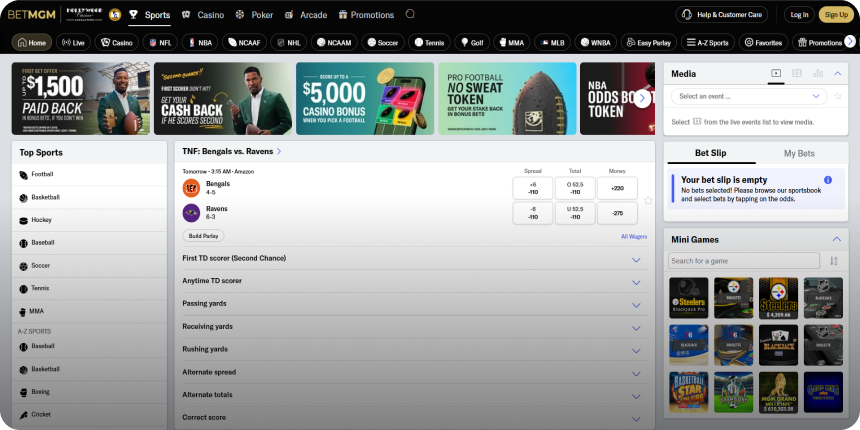Collapse the Mini Games panel
860x430 pixels.
coord(836,240)
